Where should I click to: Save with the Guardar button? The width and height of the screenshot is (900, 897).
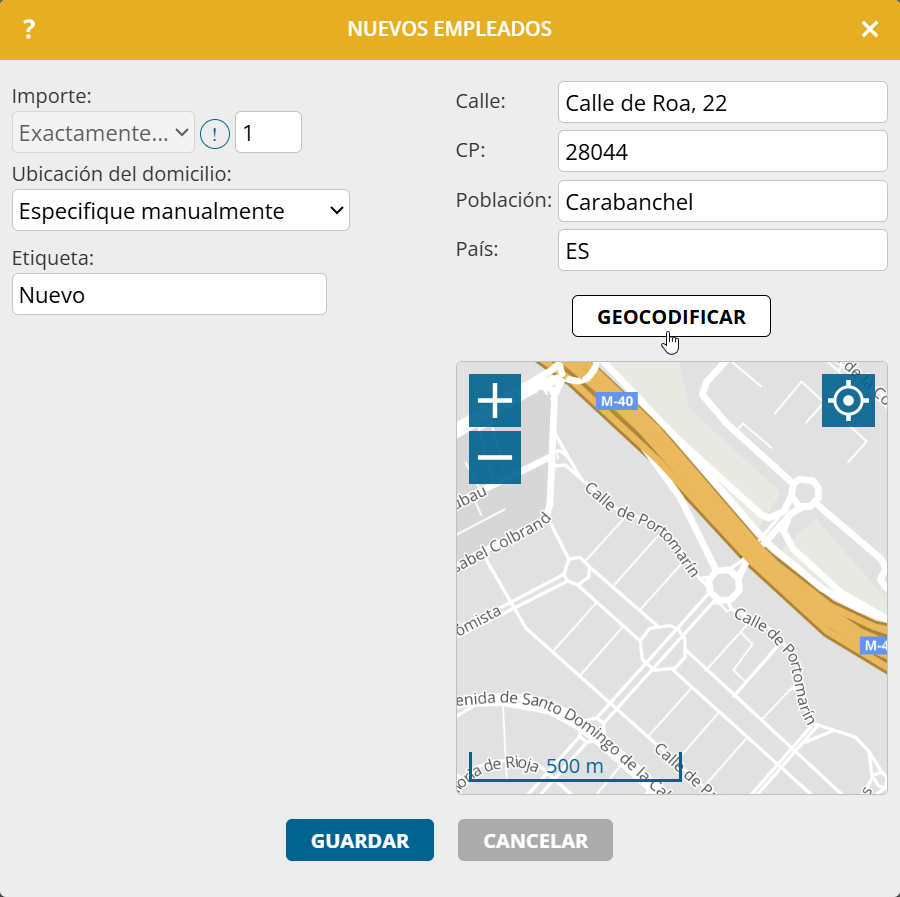(360, 841)
